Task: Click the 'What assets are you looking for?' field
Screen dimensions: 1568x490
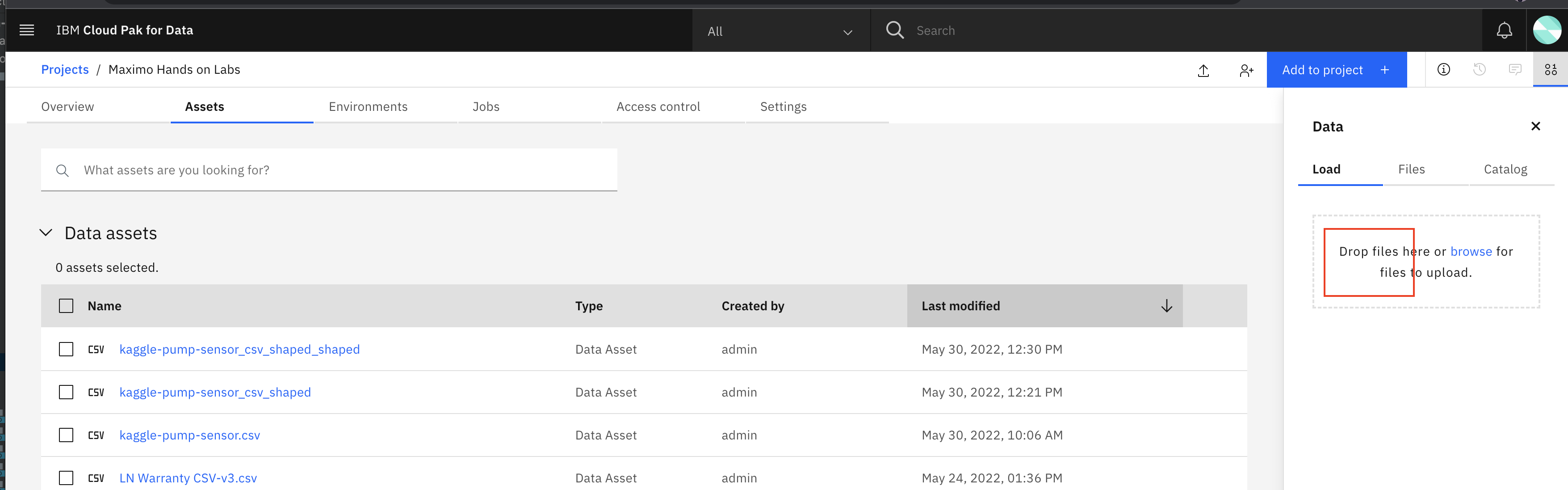Action: click(329, 170)
